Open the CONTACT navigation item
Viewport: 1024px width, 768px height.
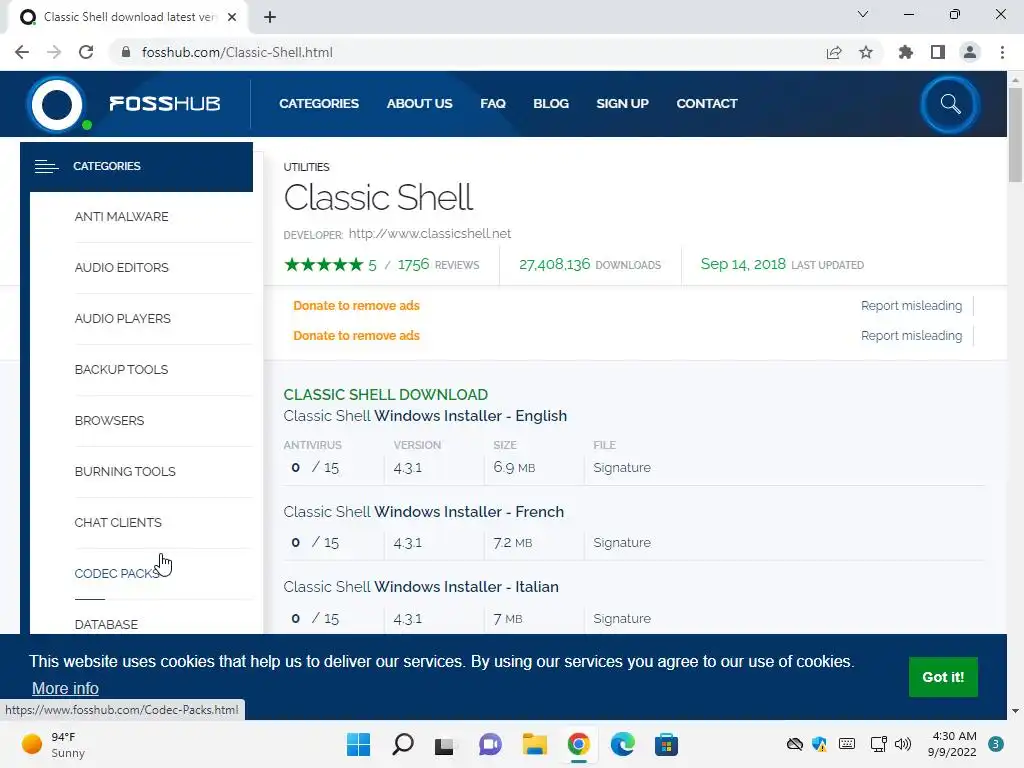[x=707, y=104]
